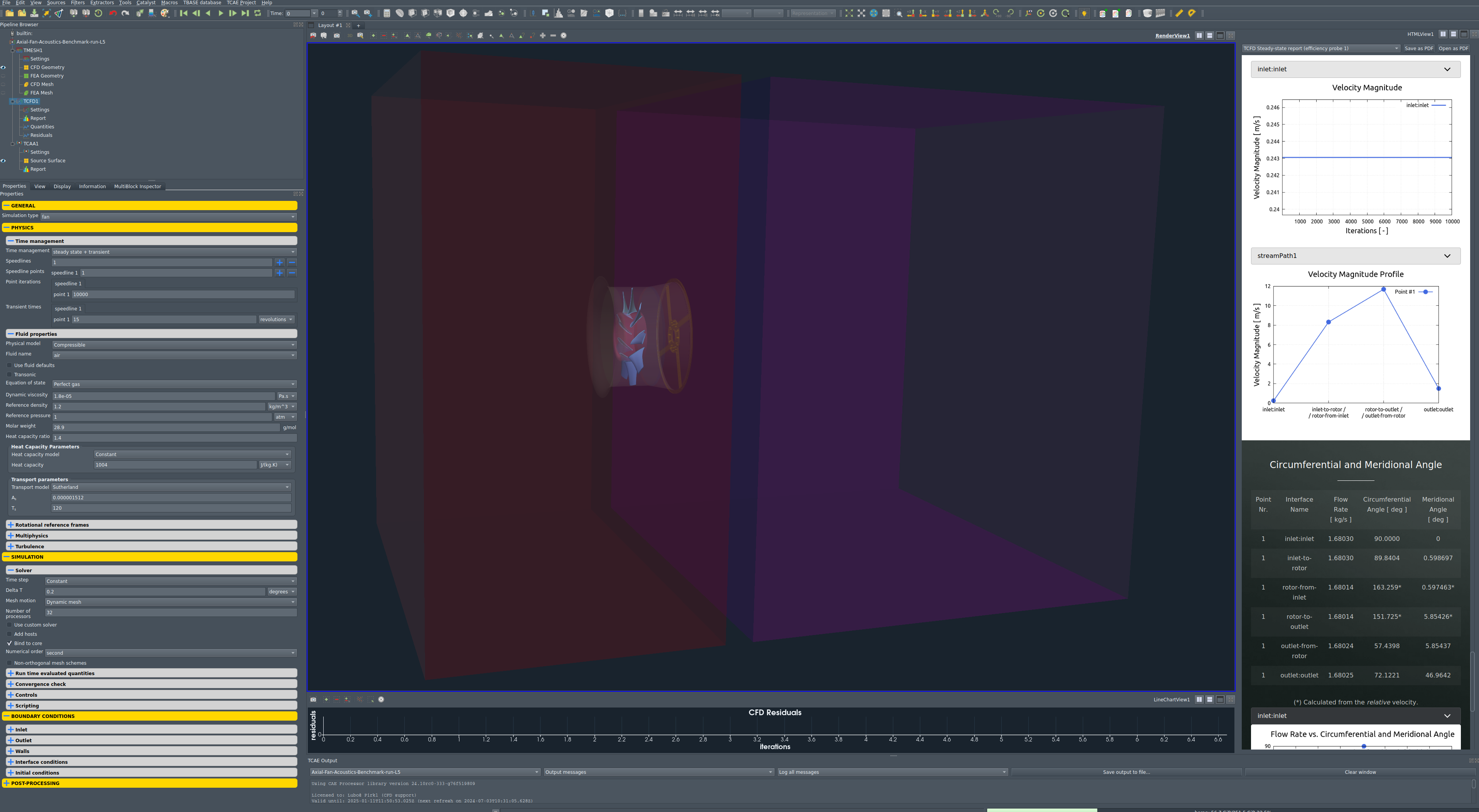This screenshot has width=1479, height=812.
Task: Uncheck the Bind to core checkbox
Action: point(9,643)
